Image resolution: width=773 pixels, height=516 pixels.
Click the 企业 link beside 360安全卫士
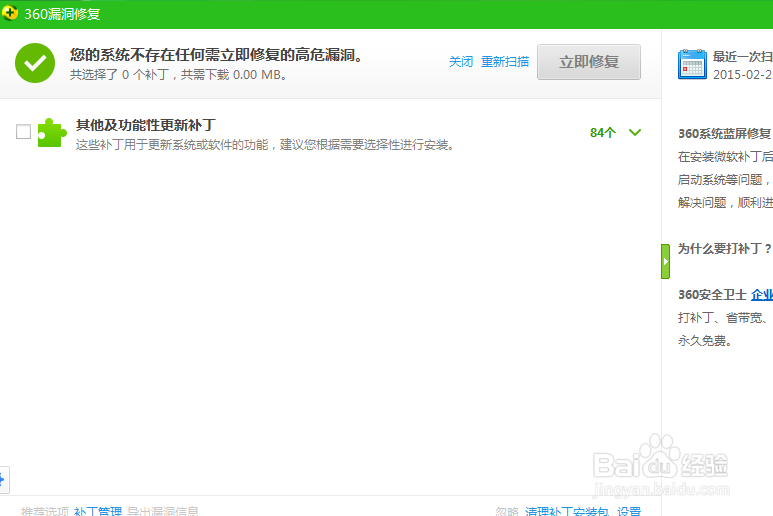[x=762, y=295]
